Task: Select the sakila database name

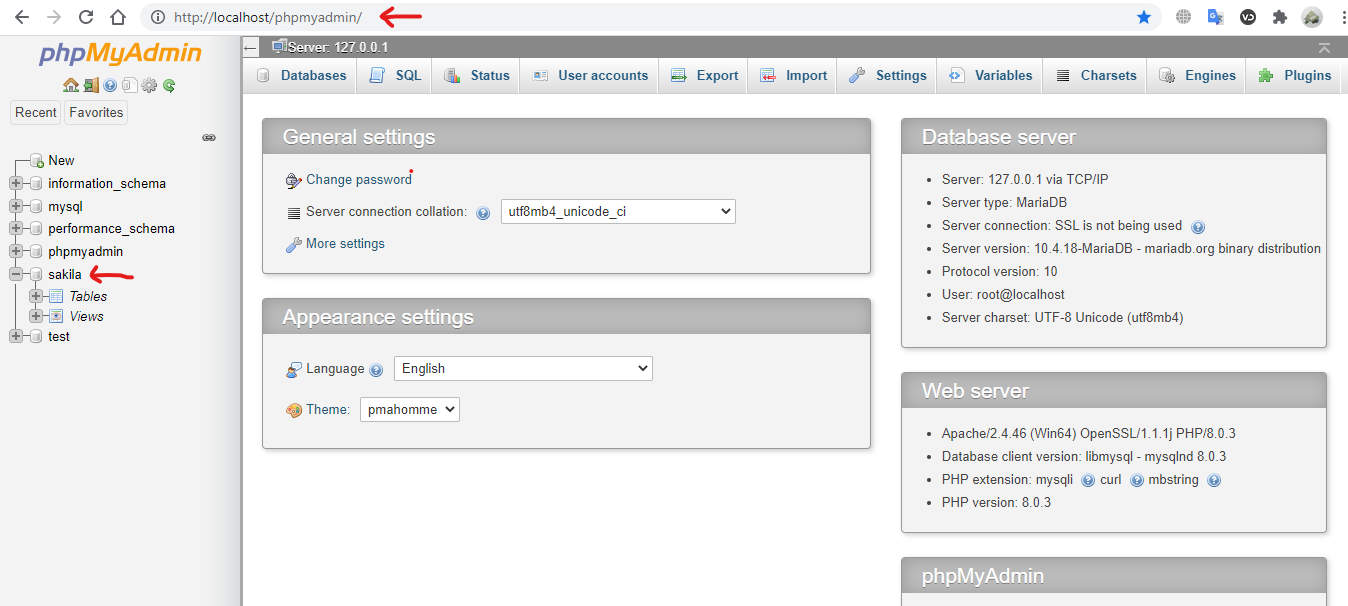Action: (x=65, y=274)
